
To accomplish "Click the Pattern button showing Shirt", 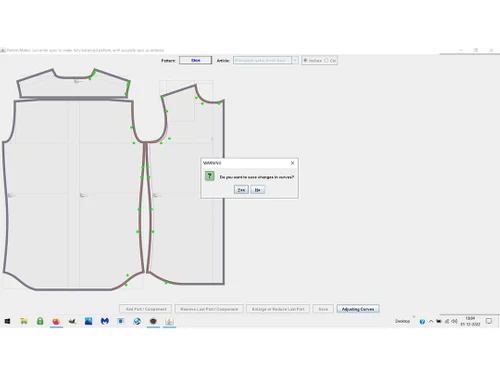I will [x=195, y=60].
